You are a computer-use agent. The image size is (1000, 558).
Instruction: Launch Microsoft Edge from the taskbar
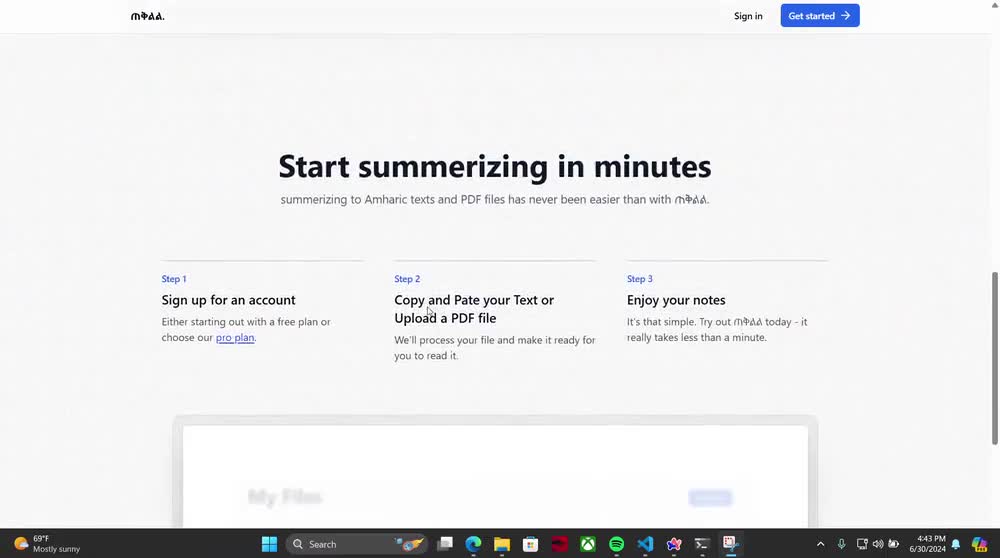click(x=473, y=544)
